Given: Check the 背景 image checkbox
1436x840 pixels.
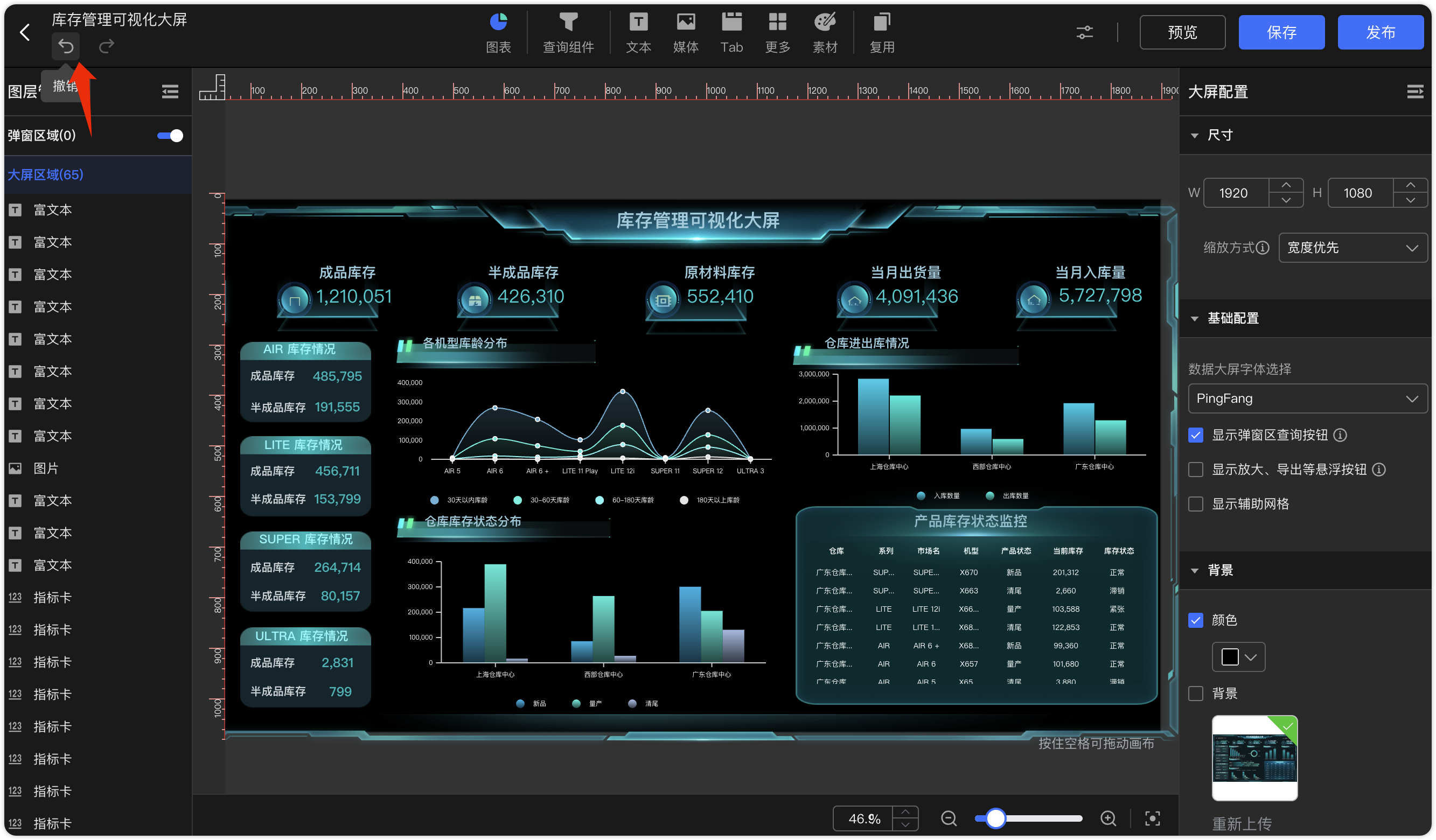Looking at the screenshot, I should [x=1196, y=693].
